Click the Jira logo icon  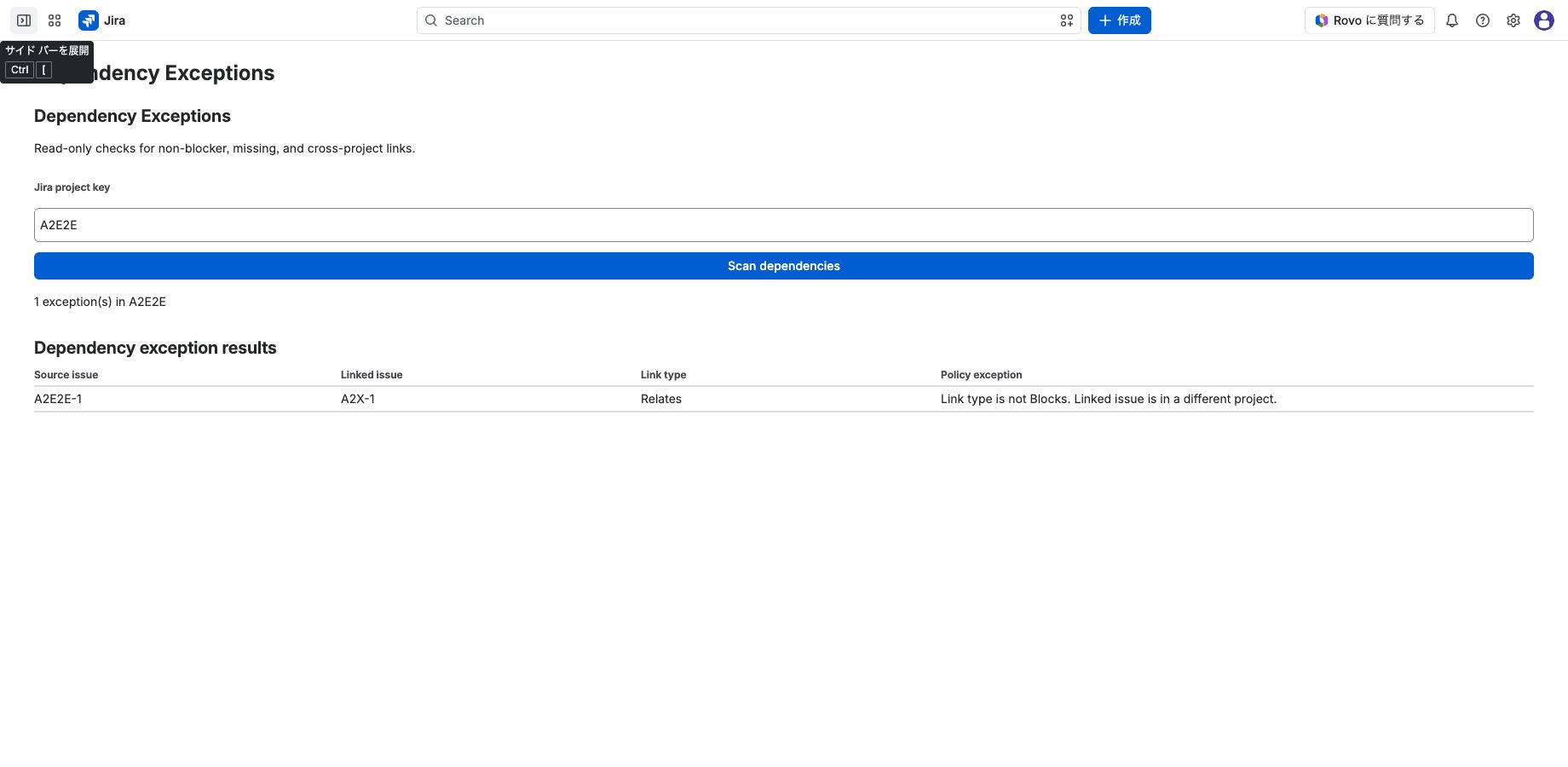coord(89,20)
